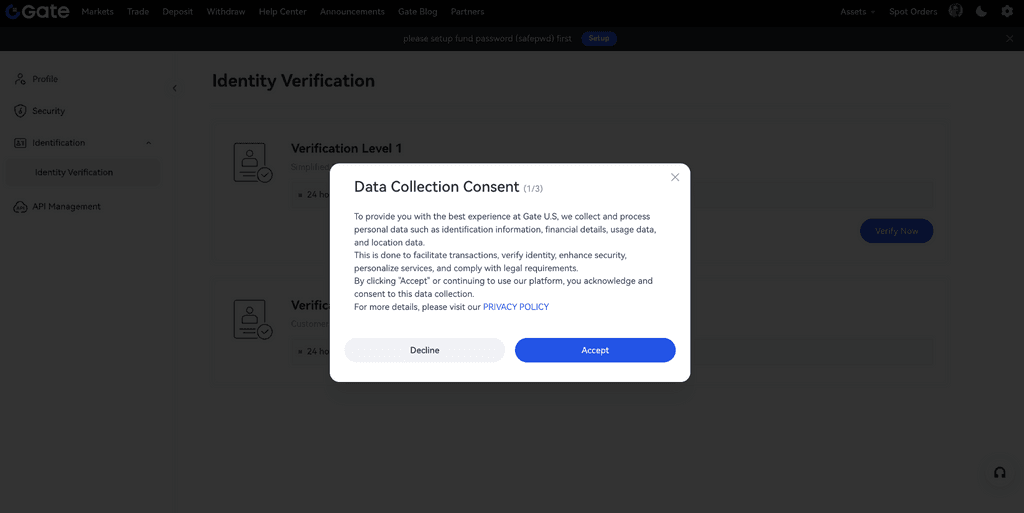Screen dimensions: 1024x513
Task: Click the Profile person icon in sidebar
Action: click(x=20, y=79)
